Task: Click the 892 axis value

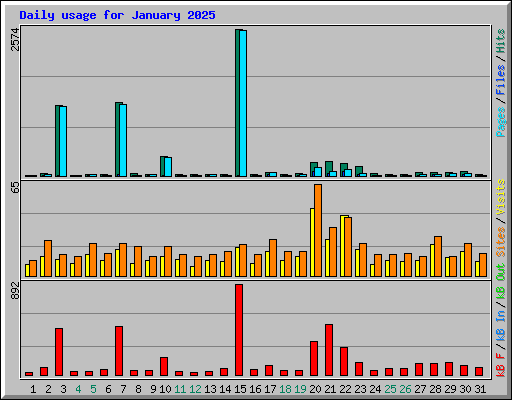Action: pyautogui.click(x=15, y=290)
